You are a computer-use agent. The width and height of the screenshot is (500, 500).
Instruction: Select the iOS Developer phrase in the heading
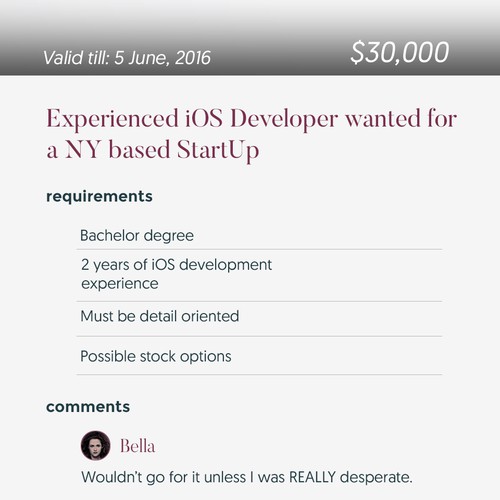click(261, 119)
